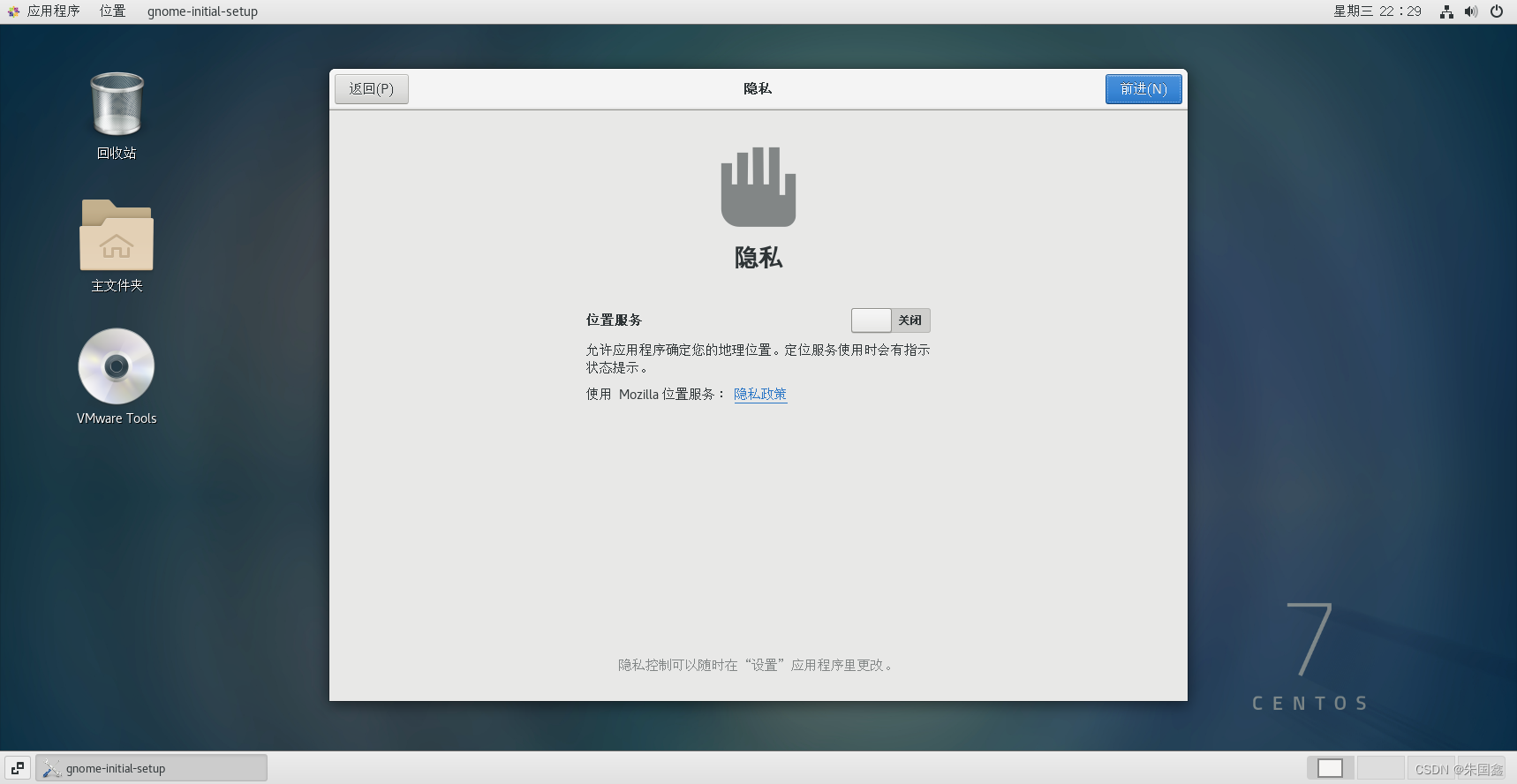This screenshot has height=784, width=1517.
Task: Click the 前进(N) next button
Action: (x=1143, y=89)
